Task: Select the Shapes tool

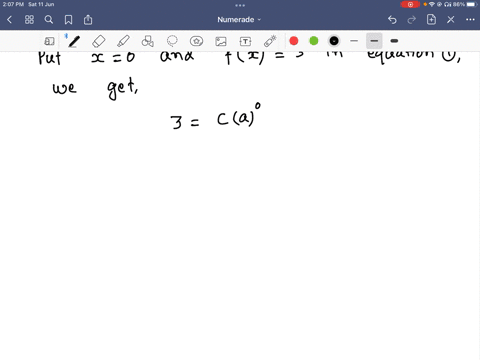Action: pyautogui.click(x=147, y=41)
